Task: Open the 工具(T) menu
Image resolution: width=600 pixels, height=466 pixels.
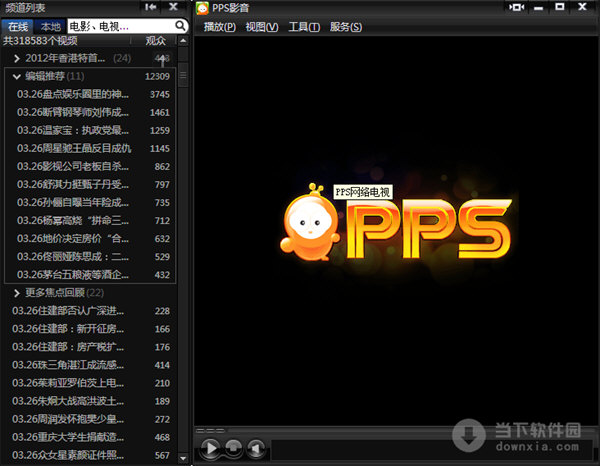Action: (304, 26)
